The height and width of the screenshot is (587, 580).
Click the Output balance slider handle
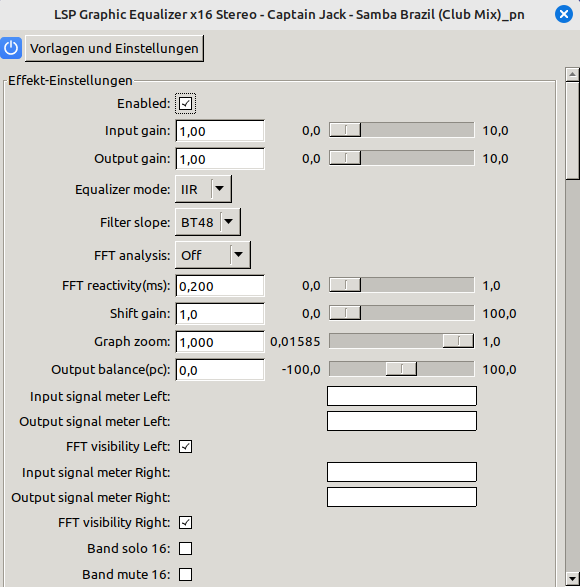tap(401, 369)
